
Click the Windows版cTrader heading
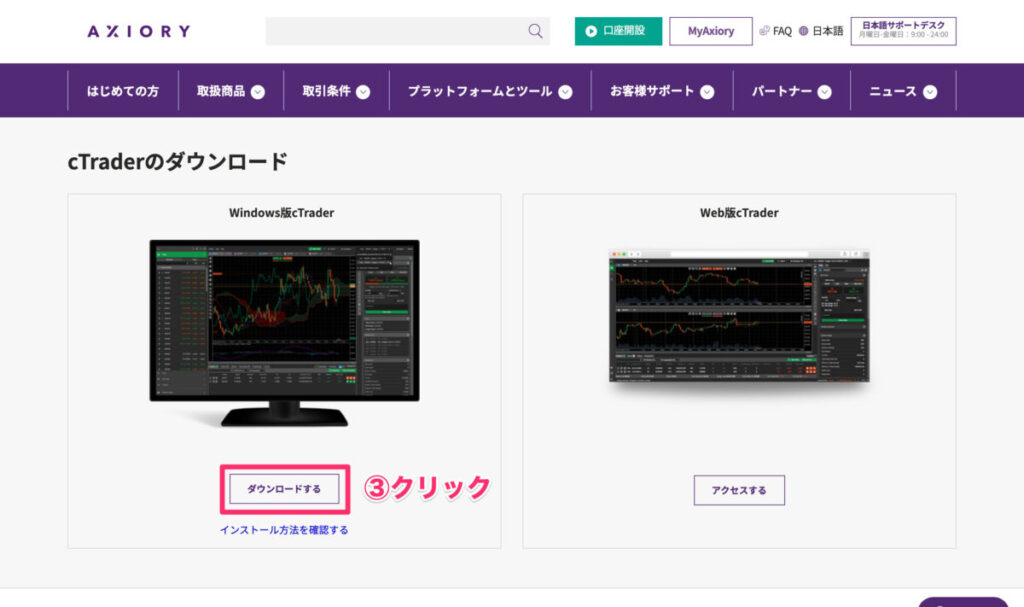pos(281,212)
